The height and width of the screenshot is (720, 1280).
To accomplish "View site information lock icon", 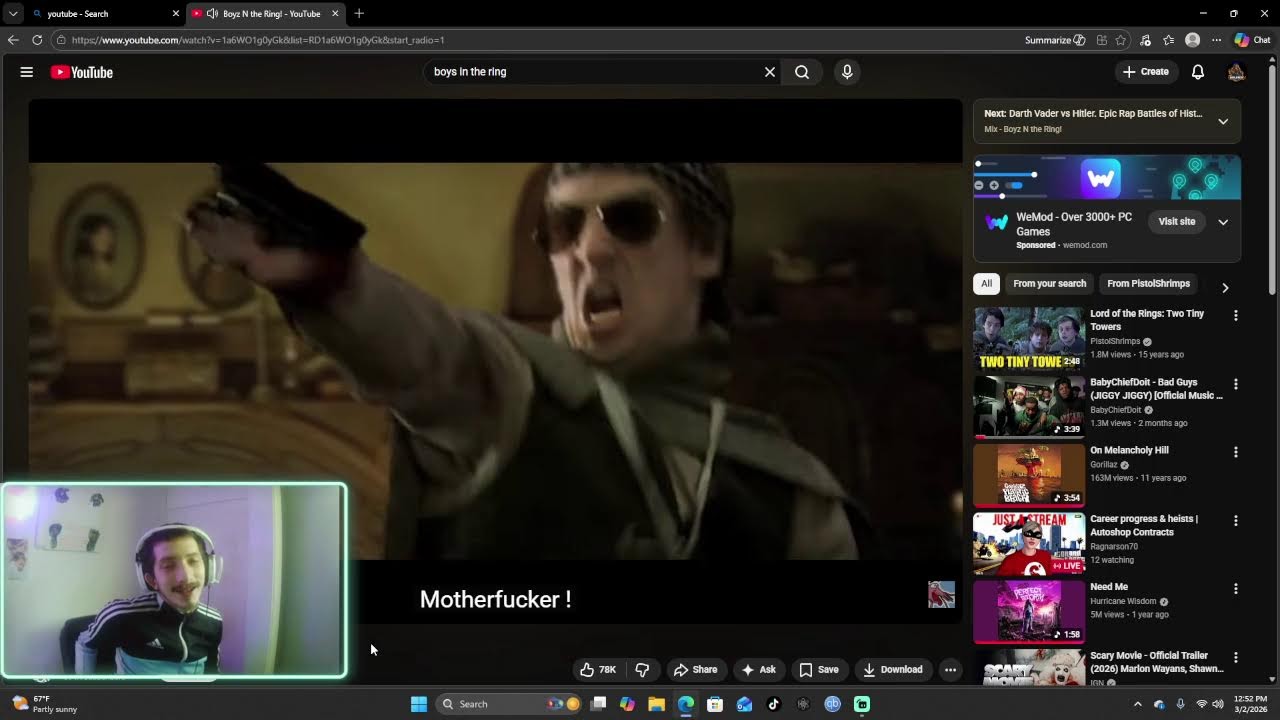I will click(x=61, y=40).
